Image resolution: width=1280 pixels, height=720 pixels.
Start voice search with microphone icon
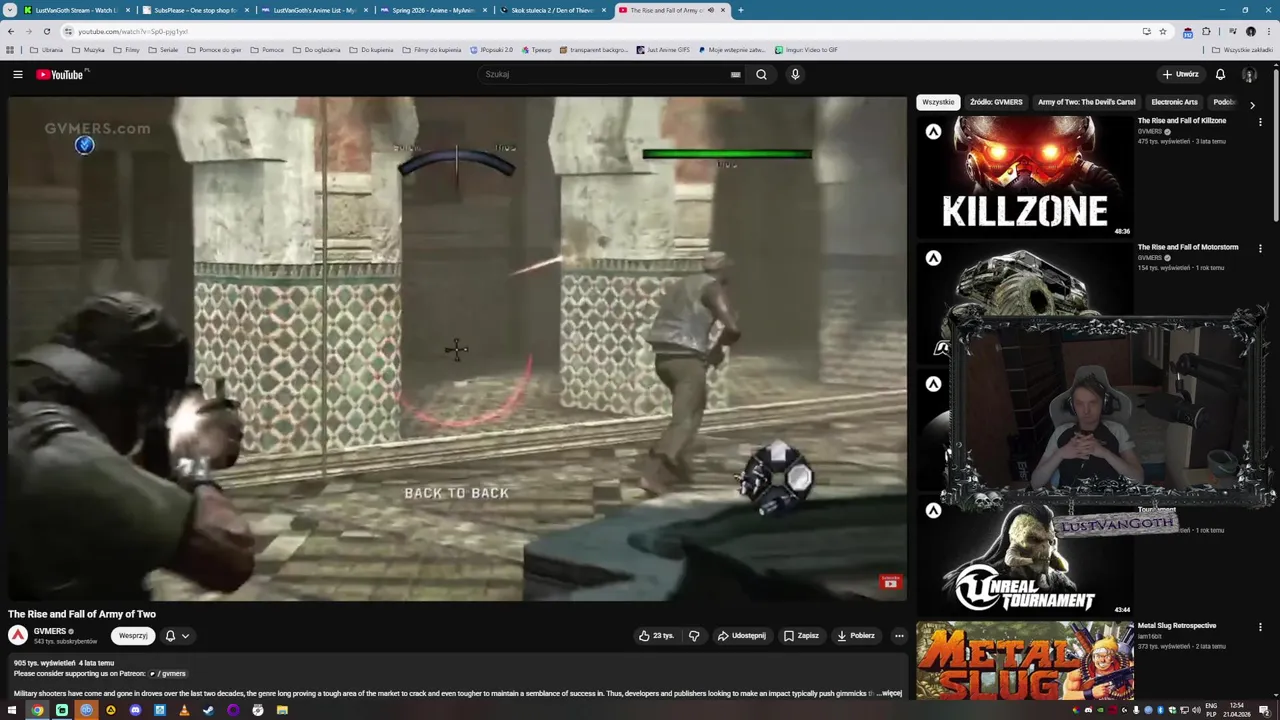795,74
